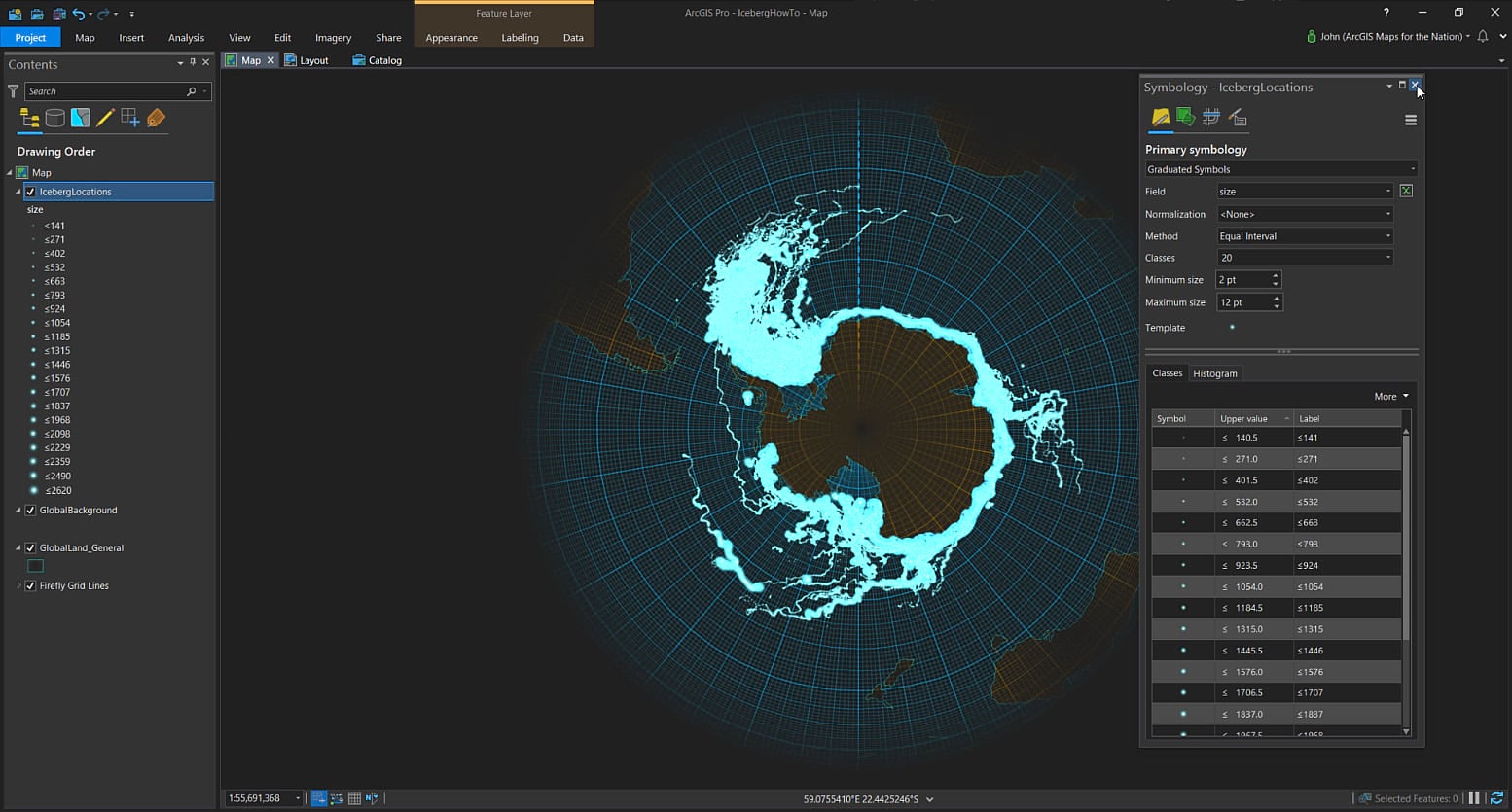Viewport: 1512px width, 812px height.
Task: Open the Symbology panel hamburger menu
Action: click(x=1410, y=121)
